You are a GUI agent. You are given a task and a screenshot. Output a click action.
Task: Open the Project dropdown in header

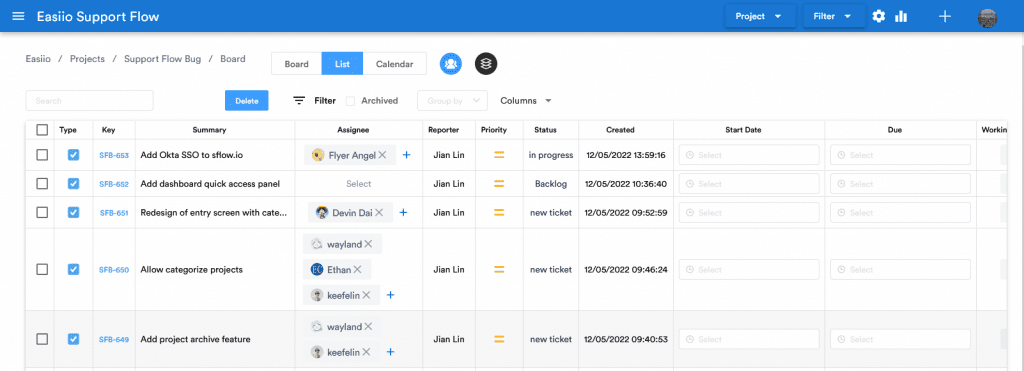coord(760,16)
